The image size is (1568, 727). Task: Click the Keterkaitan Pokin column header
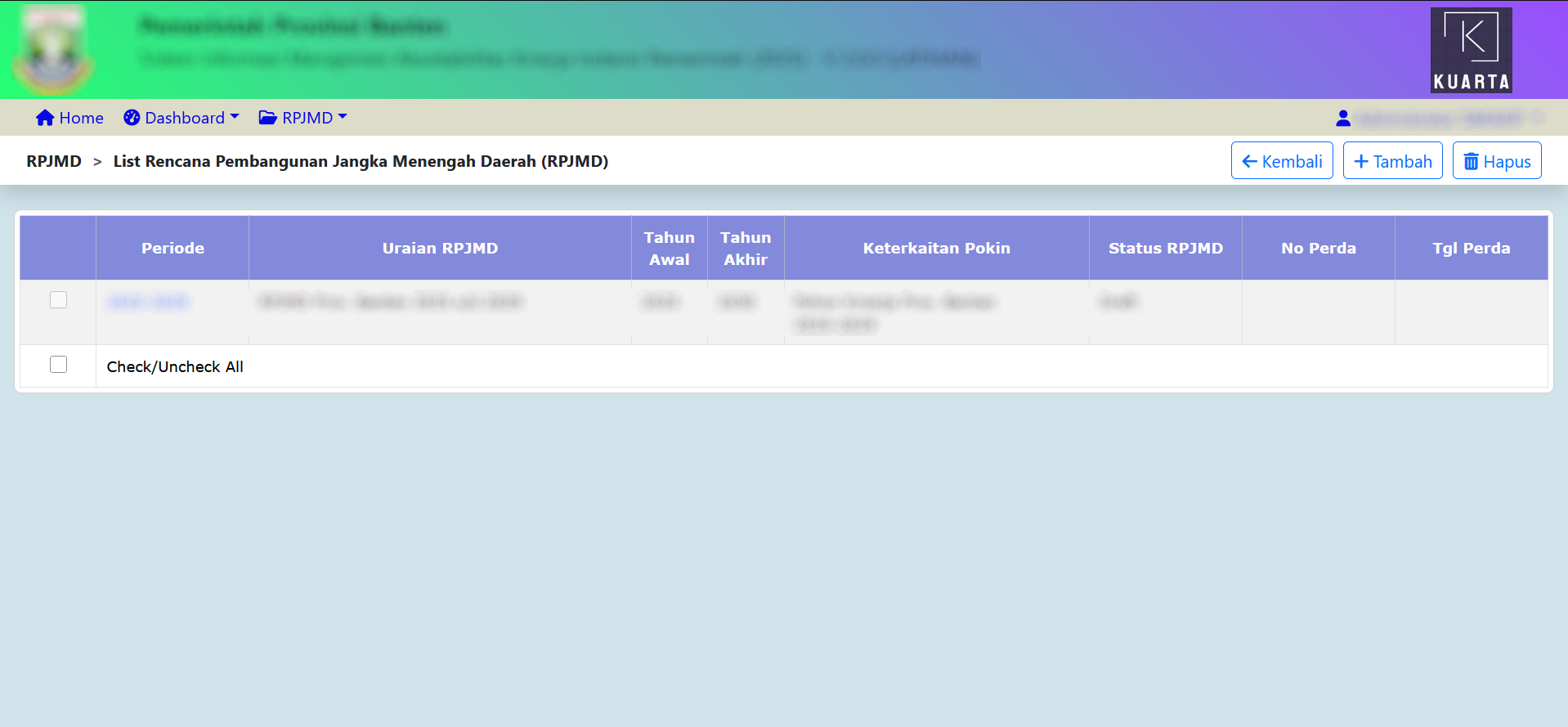pos(936,248)
